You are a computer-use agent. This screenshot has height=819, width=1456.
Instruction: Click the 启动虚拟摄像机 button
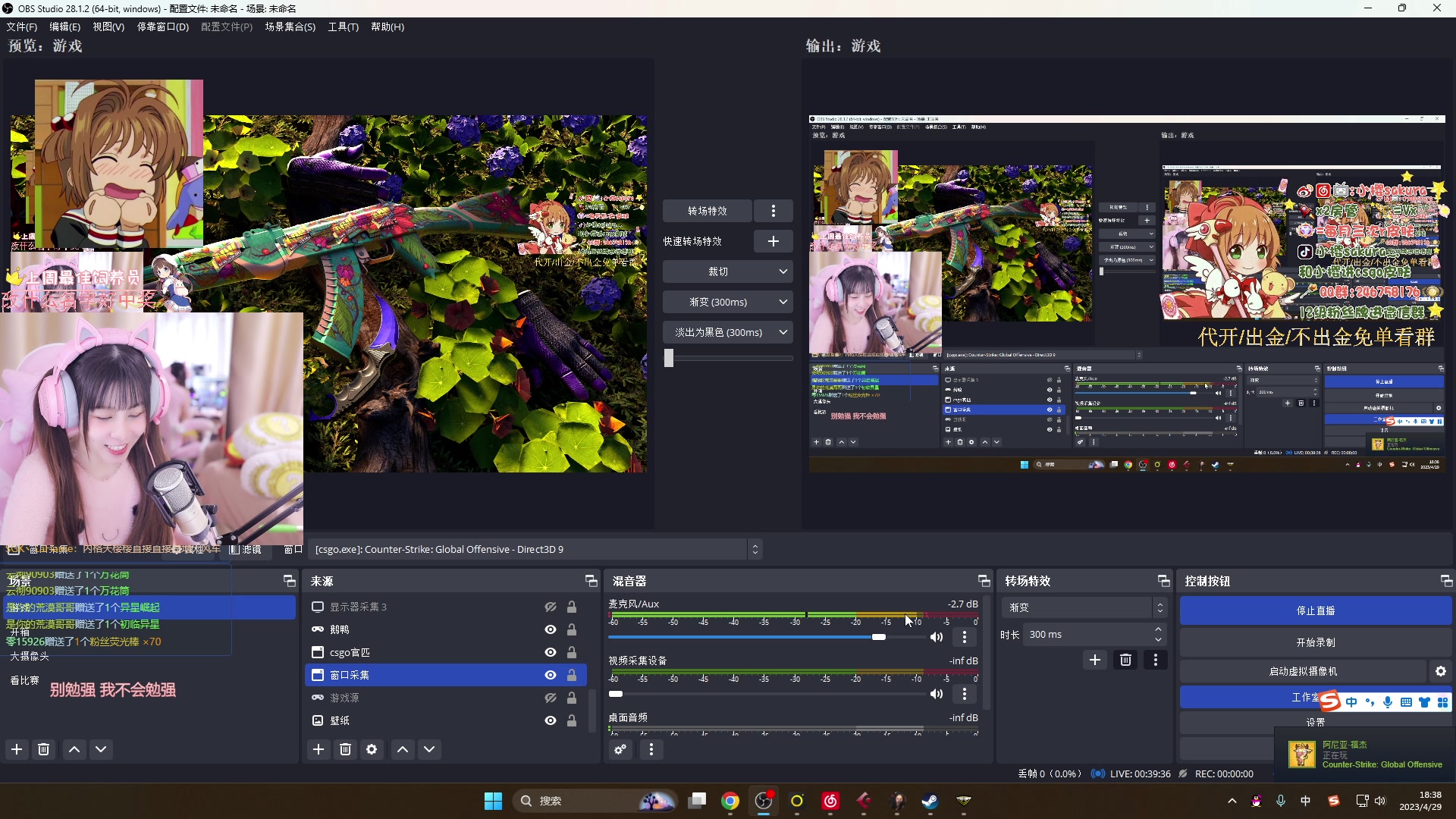tap(1303, 671)
